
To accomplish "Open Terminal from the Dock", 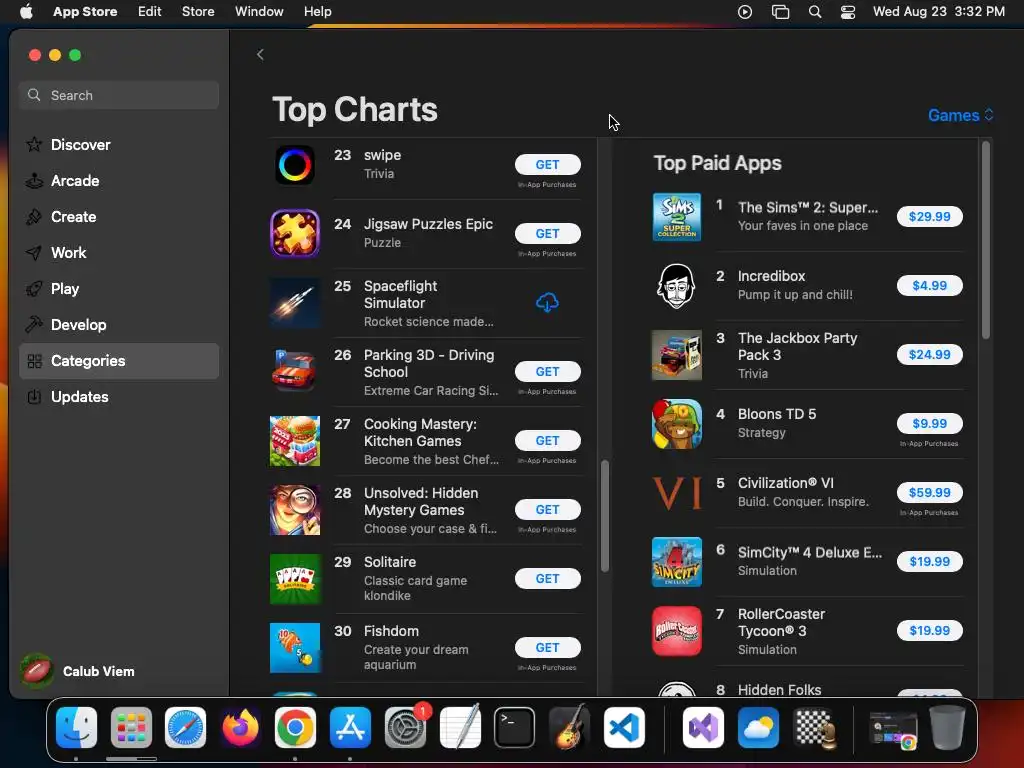I will point(514,727).
